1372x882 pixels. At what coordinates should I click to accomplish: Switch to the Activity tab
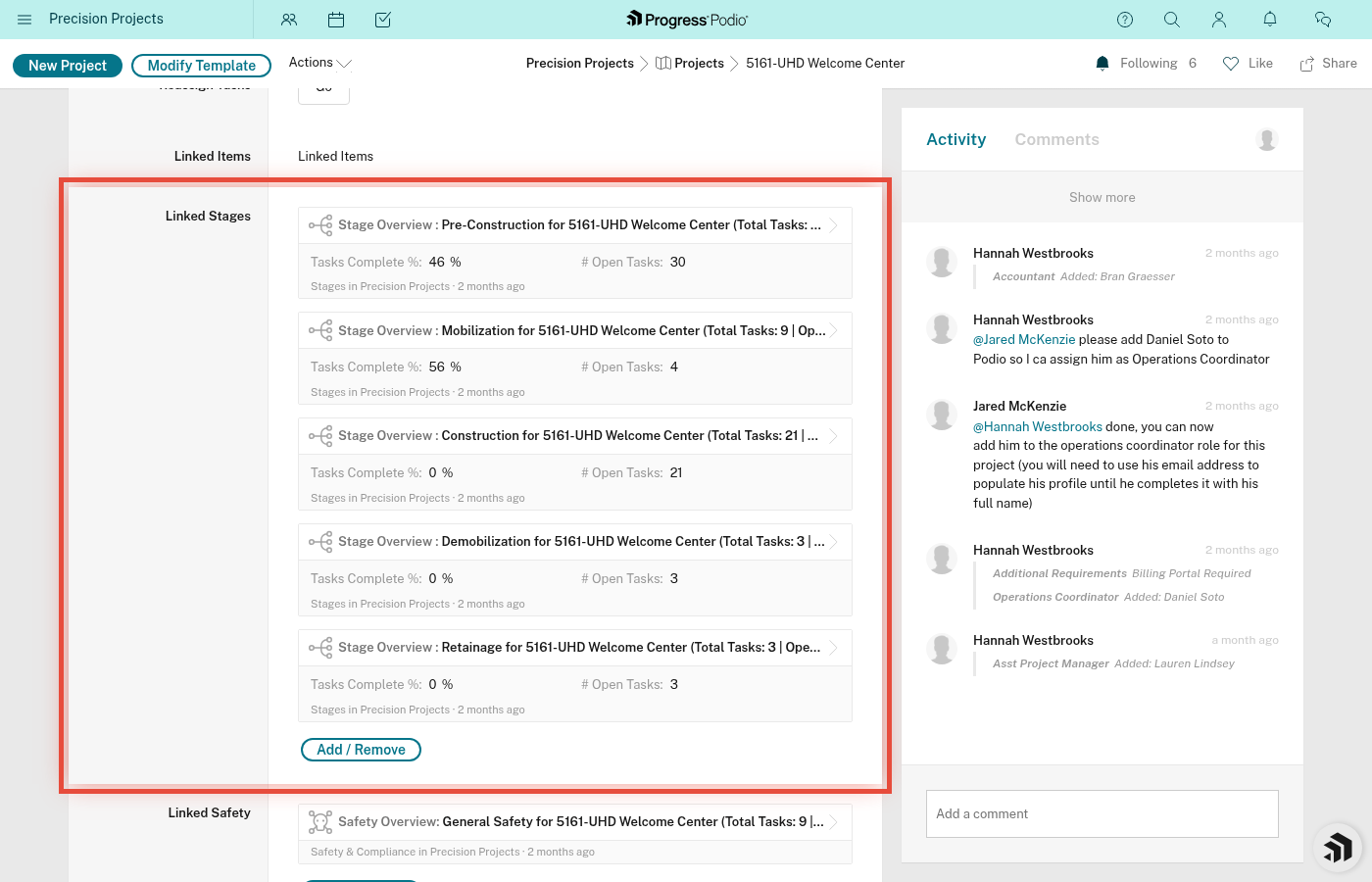pyautogui.click(x=956, y=140)
